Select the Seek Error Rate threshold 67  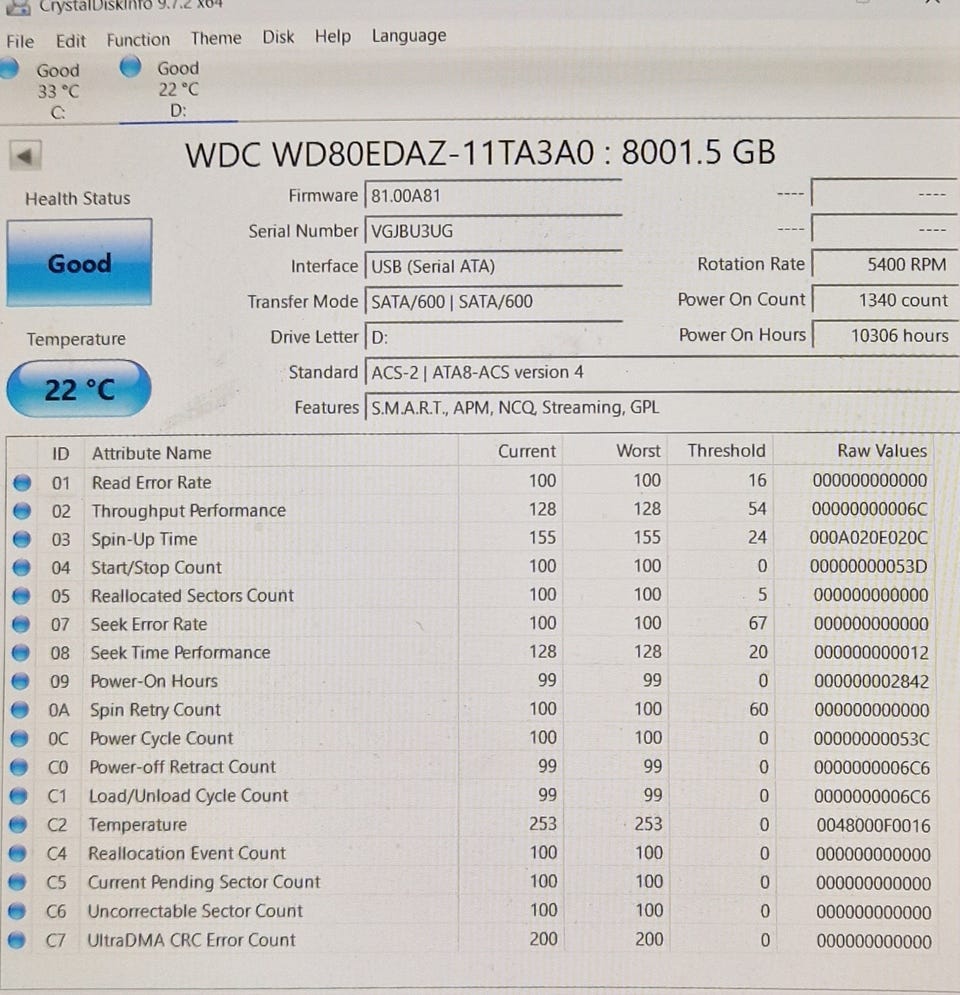pyautogui.click(x=758, y=623)
